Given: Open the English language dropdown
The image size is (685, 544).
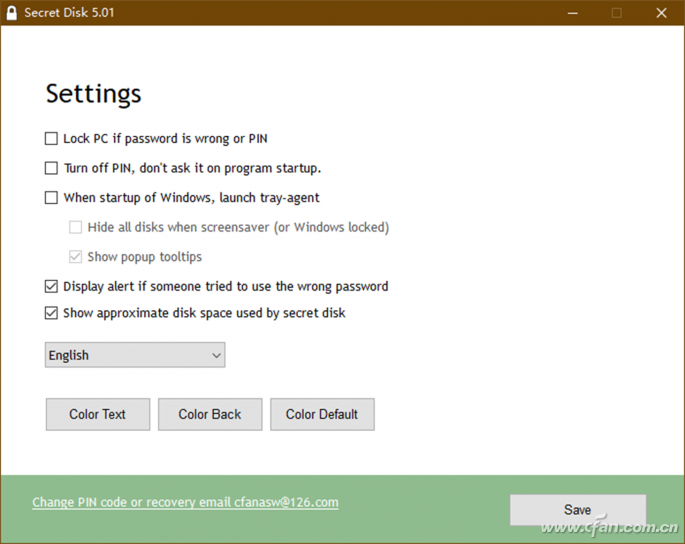Looking at the screenshot, I should pyautogui.click(x=135, y=355).
